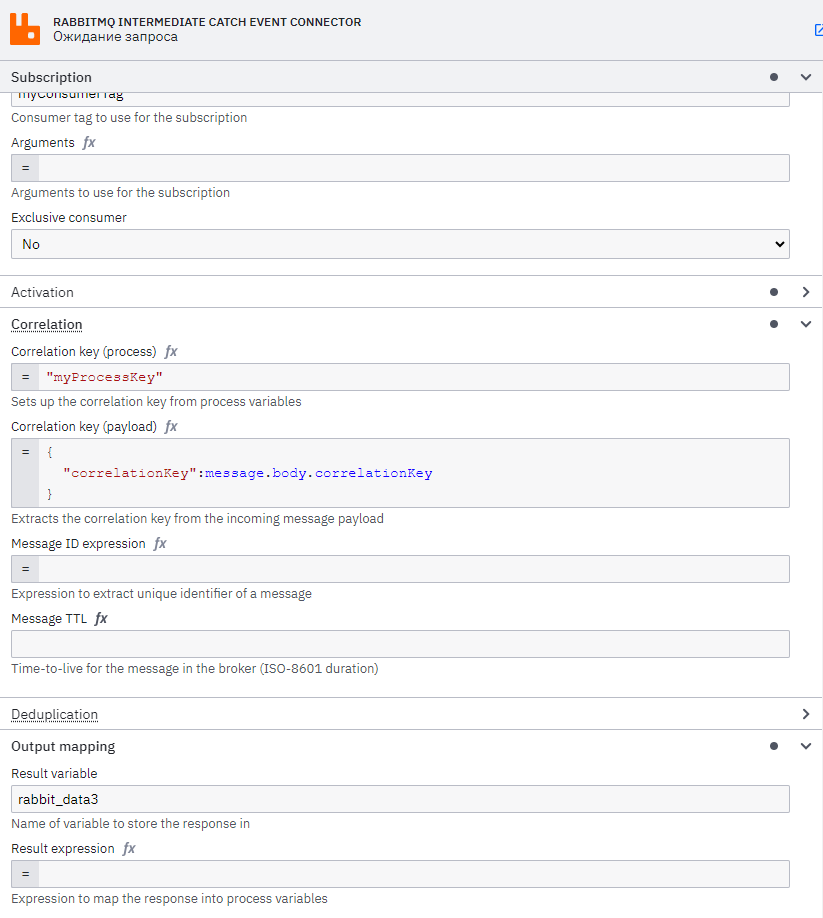The image size is (823, 918).
Task: Click the underlined Correlation heading
Action: (46, 324)
